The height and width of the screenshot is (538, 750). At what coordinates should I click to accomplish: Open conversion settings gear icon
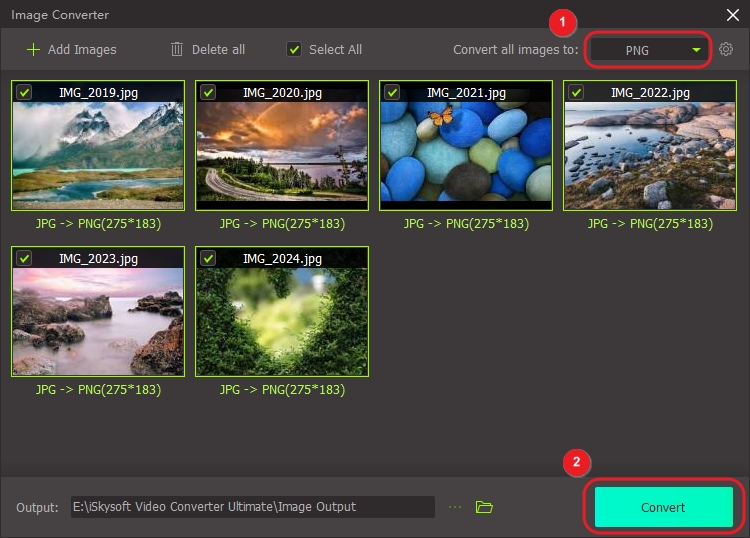point(726,49)
